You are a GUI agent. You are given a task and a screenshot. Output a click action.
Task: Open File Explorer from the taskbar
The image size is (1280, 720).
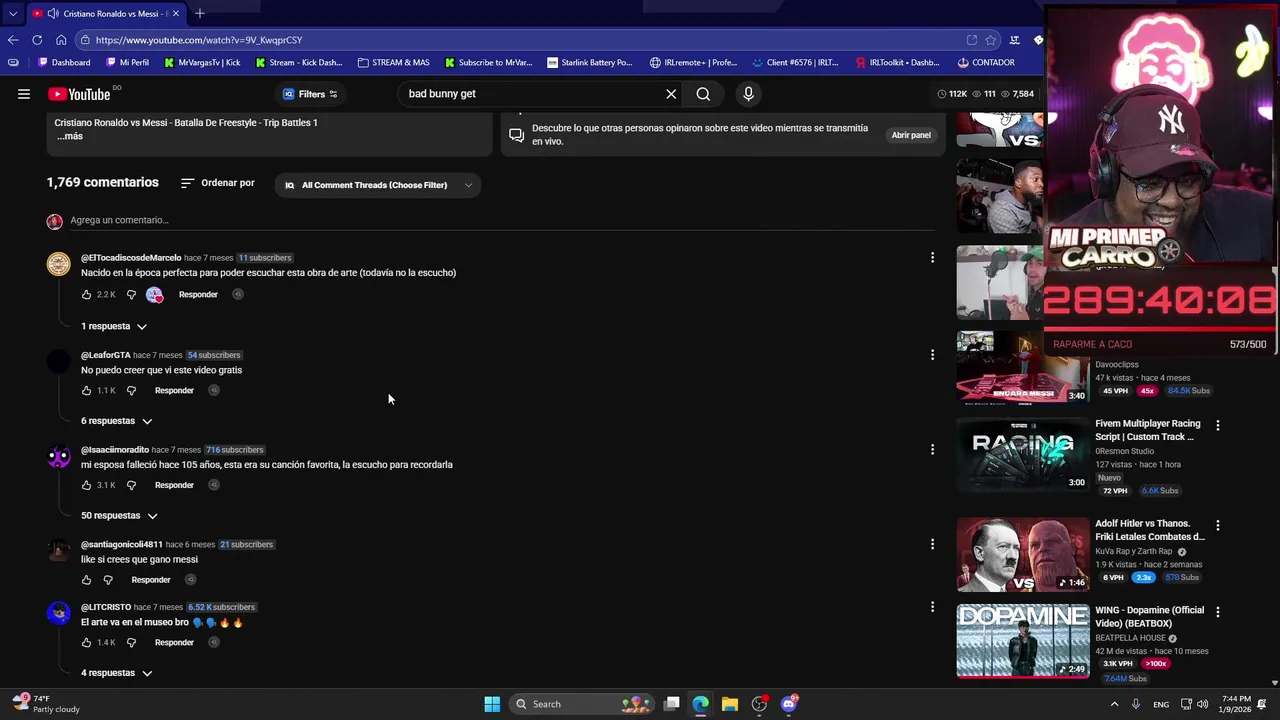point(730,704)
